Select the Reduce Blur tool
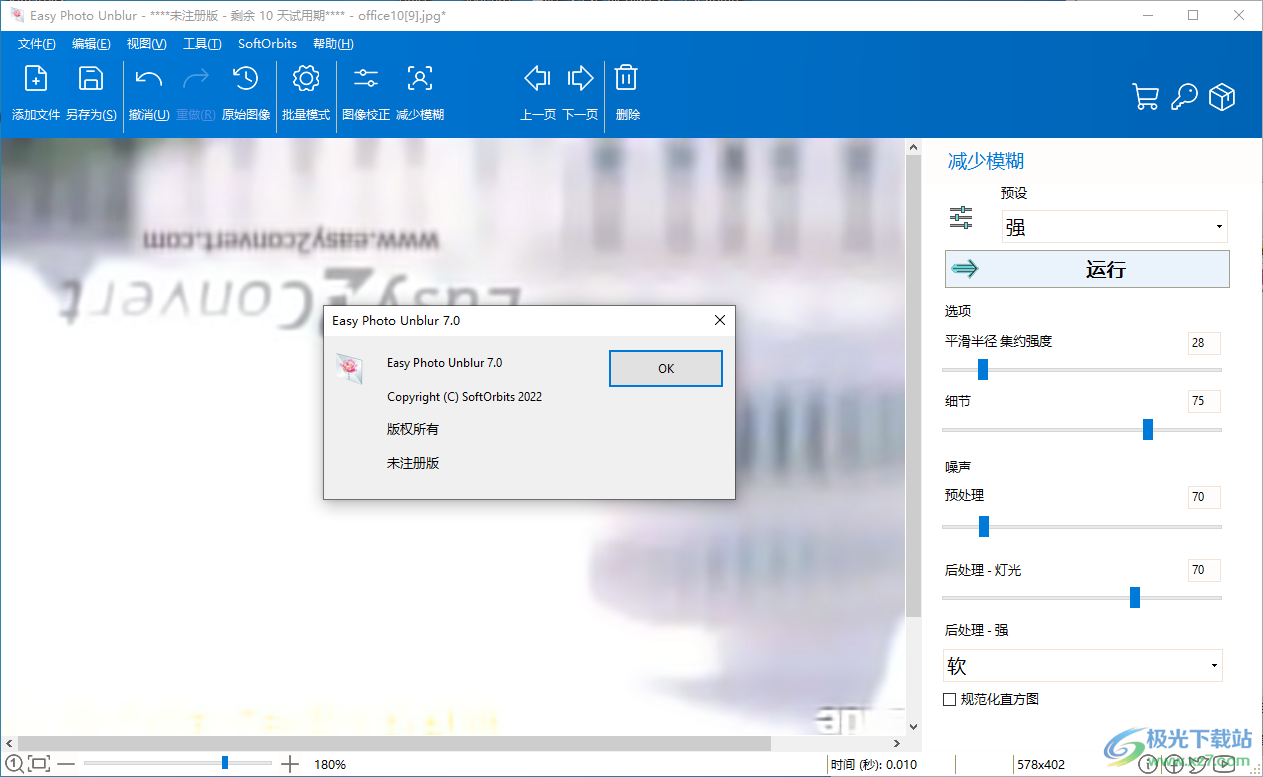Image resolution: width=1263 pixels, height=777 pixels. (420, 79)
